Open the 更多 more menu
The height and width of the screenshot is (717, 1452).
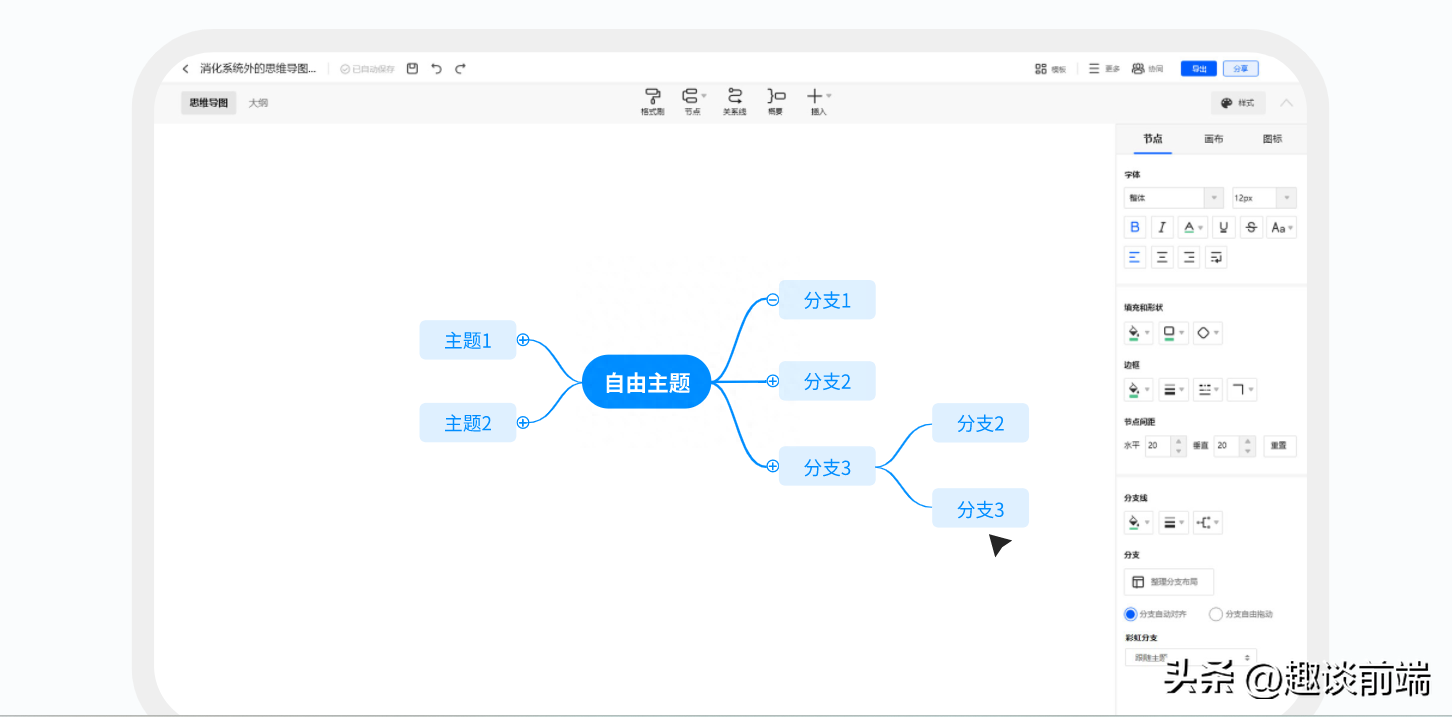pos(1104,69)
